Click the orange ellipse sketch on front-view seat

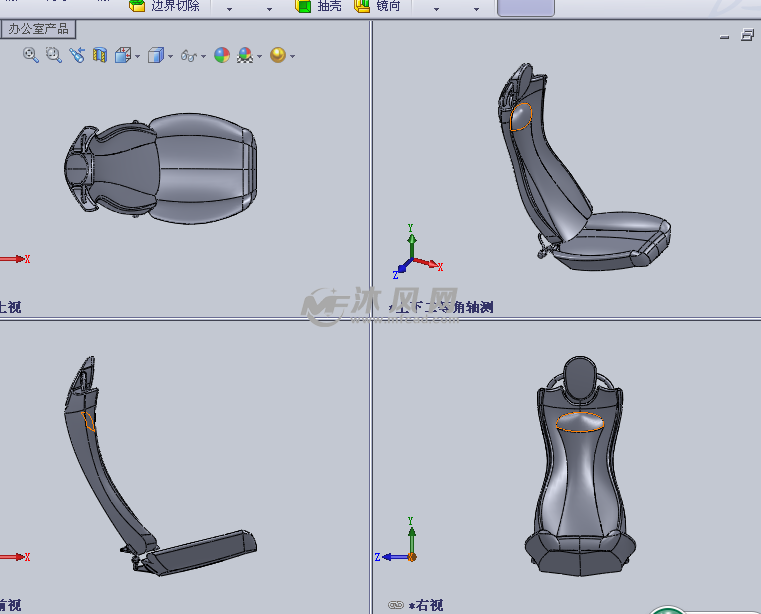point(579,421)
